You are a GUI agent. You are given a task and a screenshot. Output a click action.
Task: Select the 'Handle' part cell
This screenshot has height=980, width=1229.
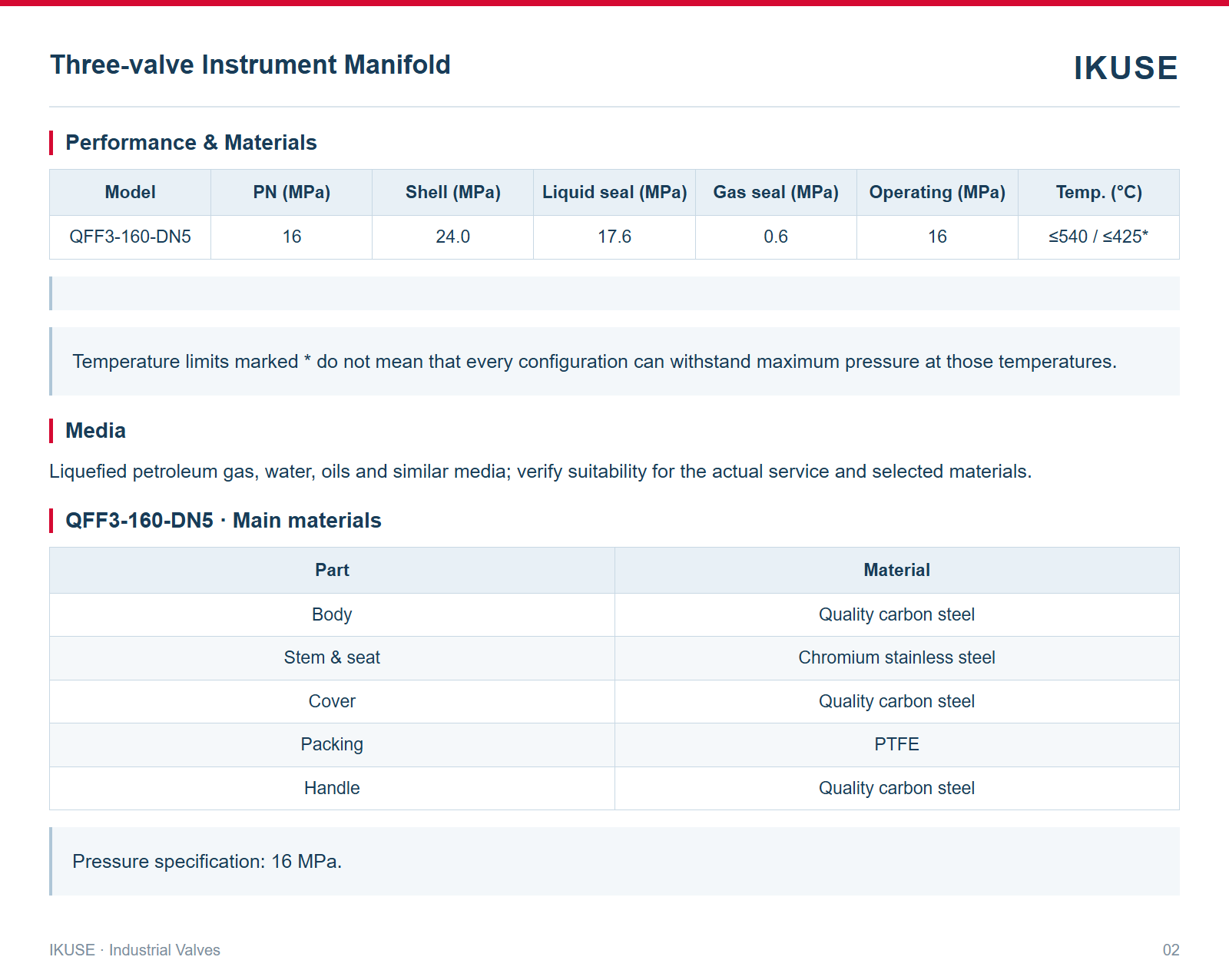click(x=332, y=788)
